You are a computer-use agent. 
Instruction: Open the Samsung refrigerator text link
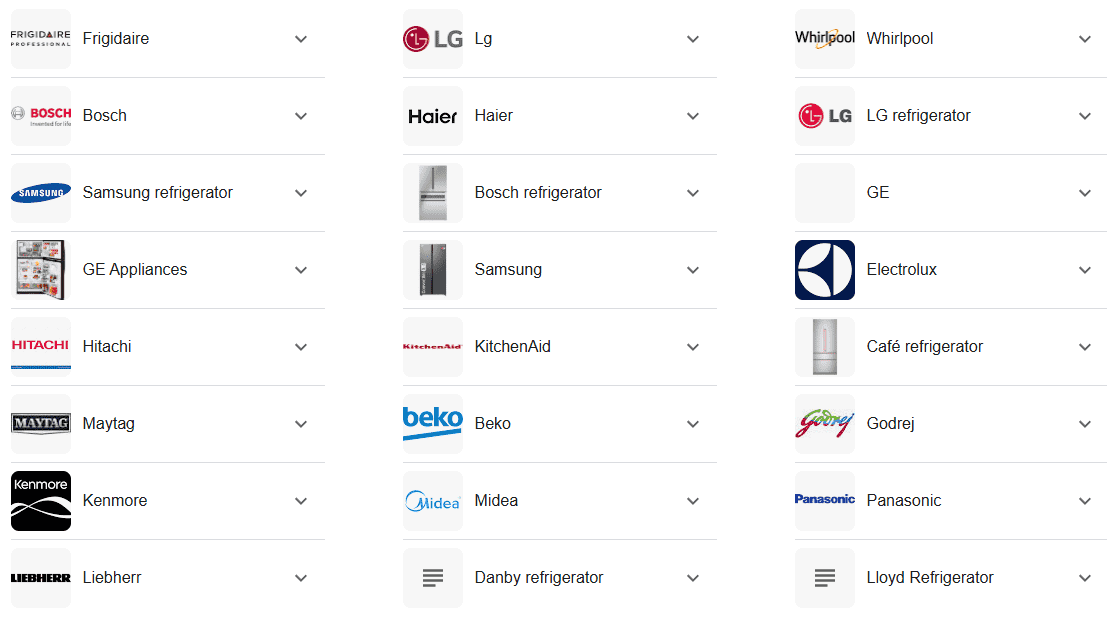(x=157, y=193)
